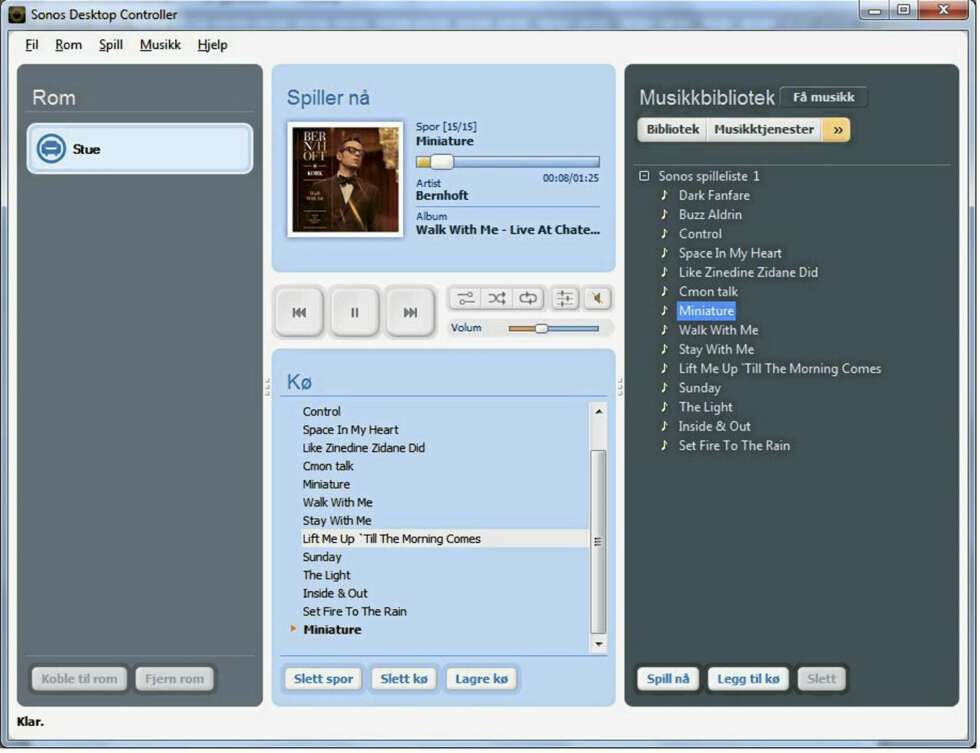
Task: Click the splitter grip between queue and library
Action: coord(620,387)
